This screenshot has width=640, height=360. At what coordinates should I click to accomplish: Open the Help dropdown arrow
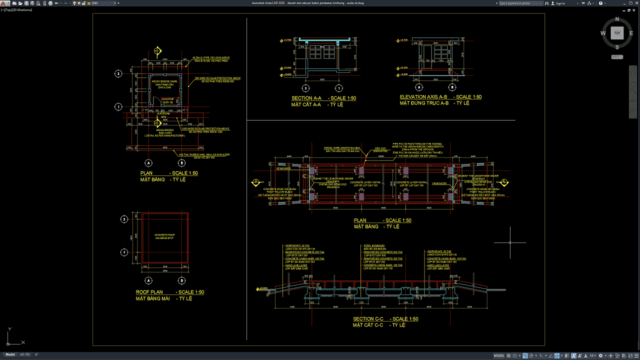pos(605,3)
